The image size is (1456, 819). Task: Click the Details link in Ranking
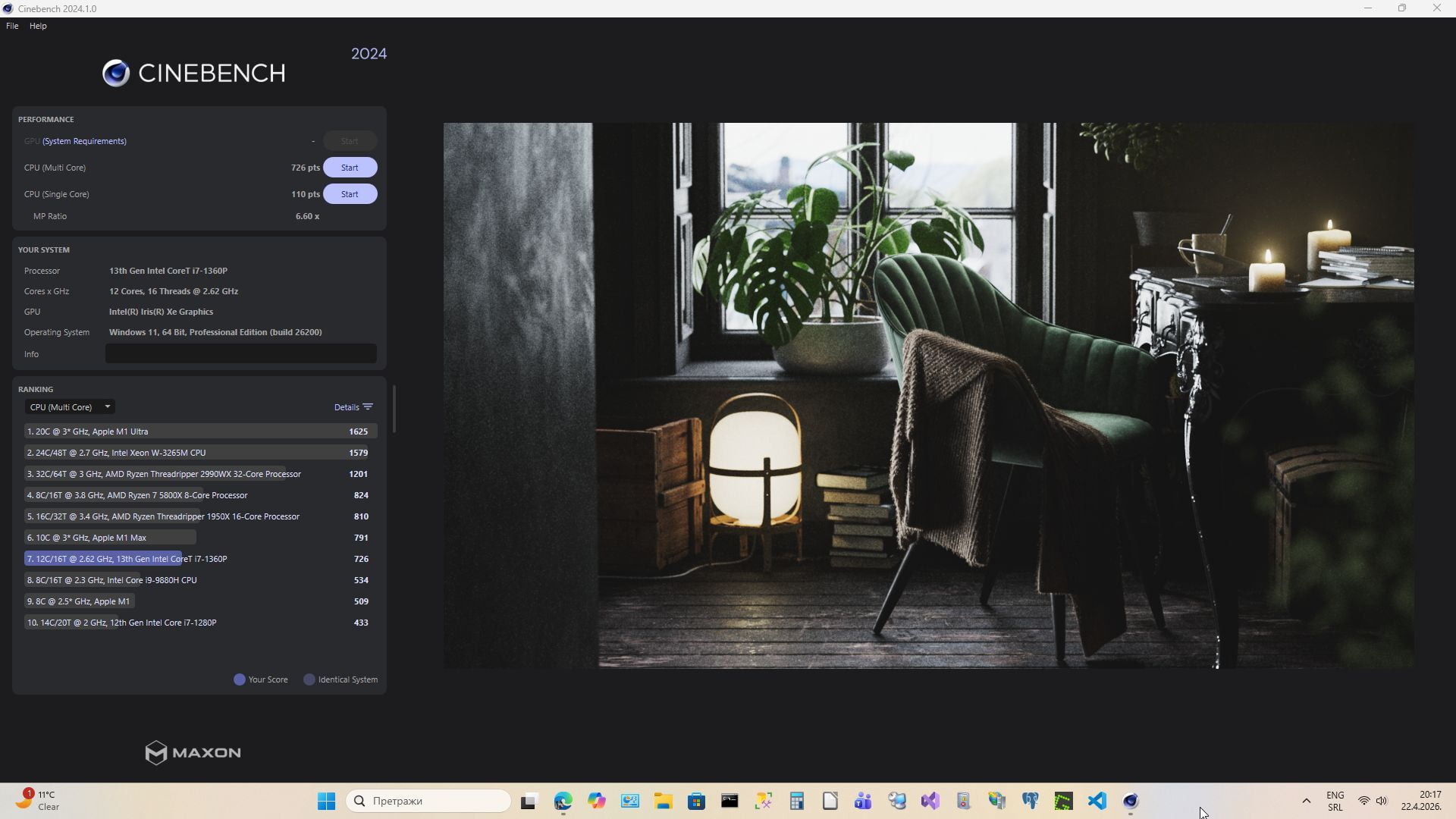point(347,407)
